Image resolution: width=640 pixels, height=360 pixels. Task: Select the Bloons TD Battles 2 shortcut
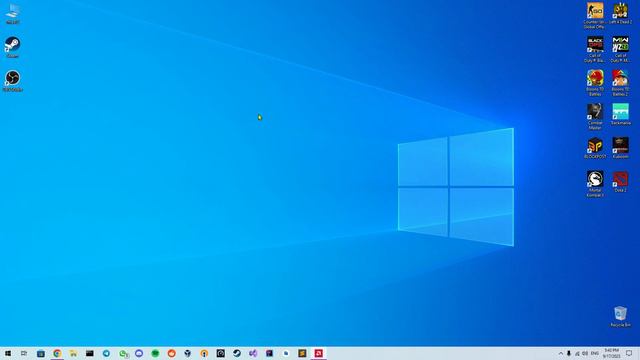(620, 83)
